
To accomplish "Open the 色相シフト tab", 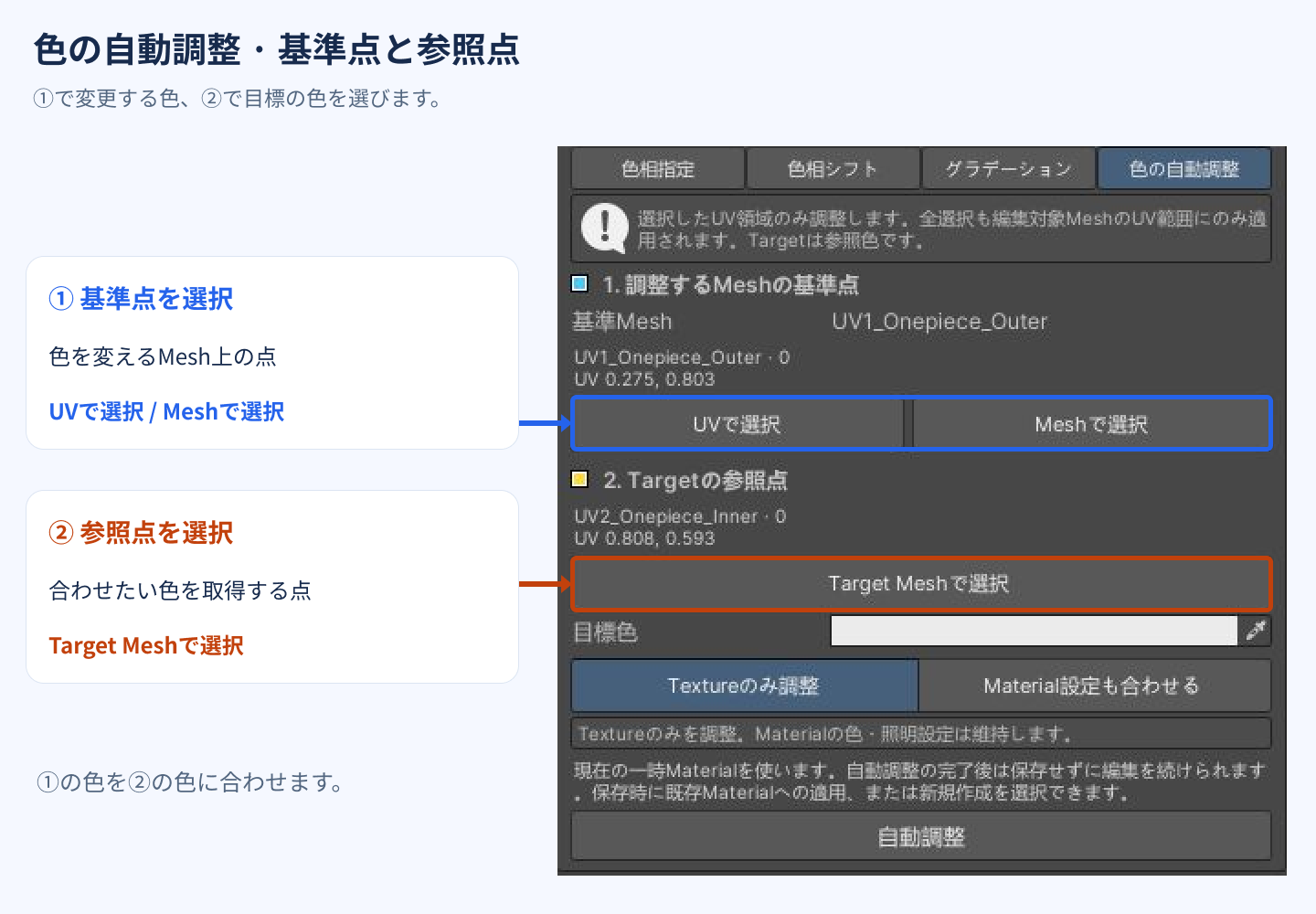I will [833, 169].
